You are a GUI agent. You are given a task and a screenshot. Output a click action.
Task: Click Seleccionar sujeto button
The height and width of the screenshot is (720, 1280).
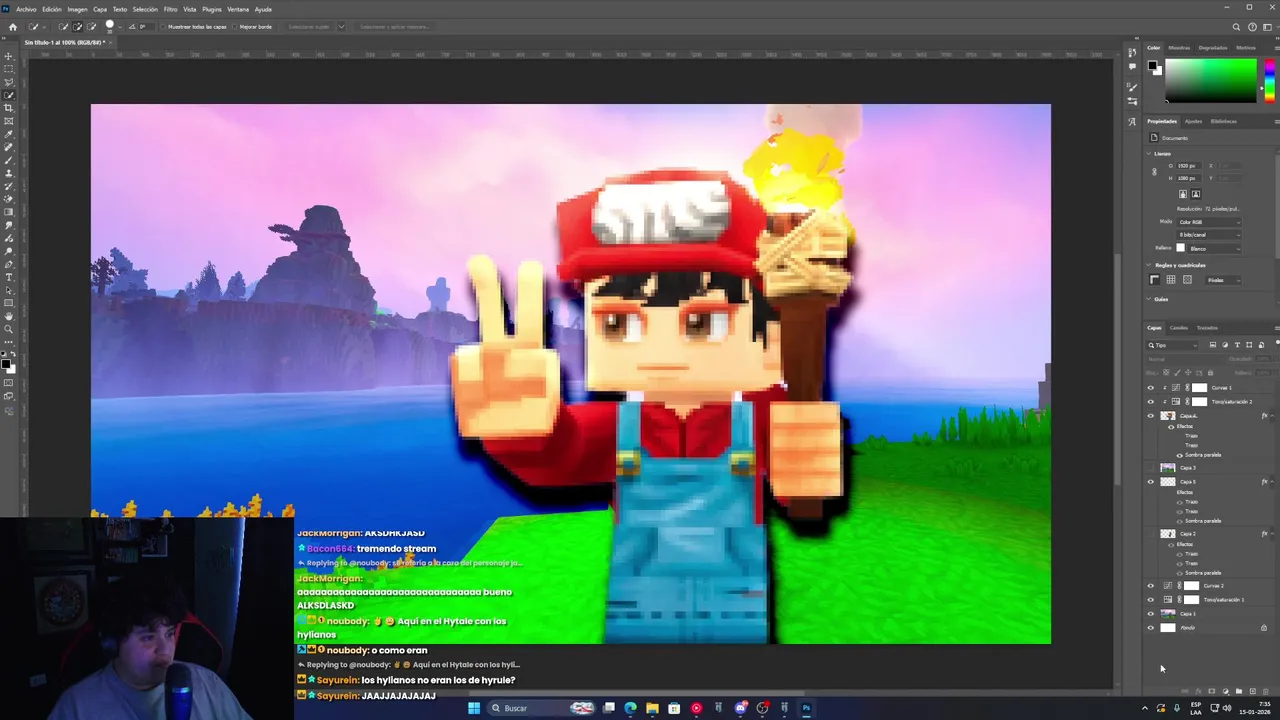pyautogui.click(x=308, y=27)
